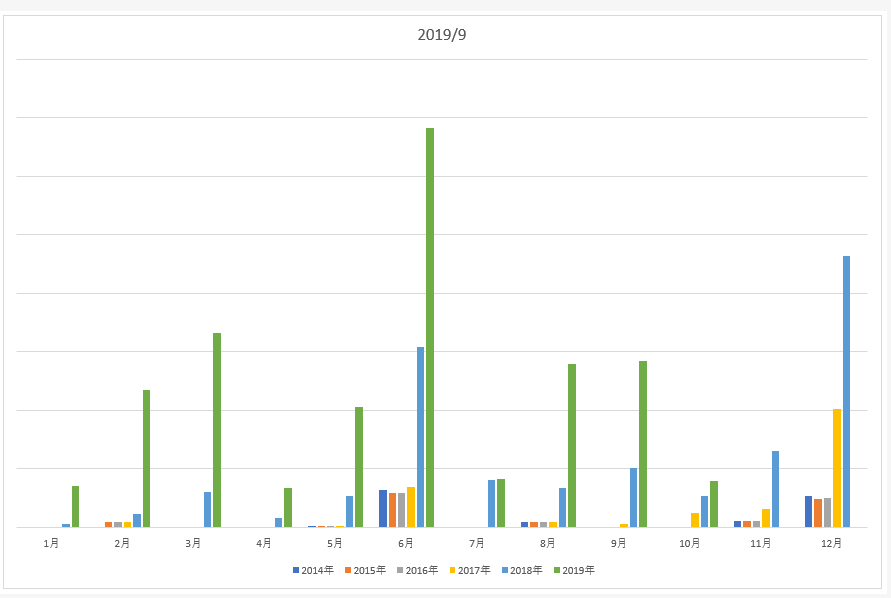Select the orange 2015年 legend color marker
The image size is (891, 598).
pos(348,570)
